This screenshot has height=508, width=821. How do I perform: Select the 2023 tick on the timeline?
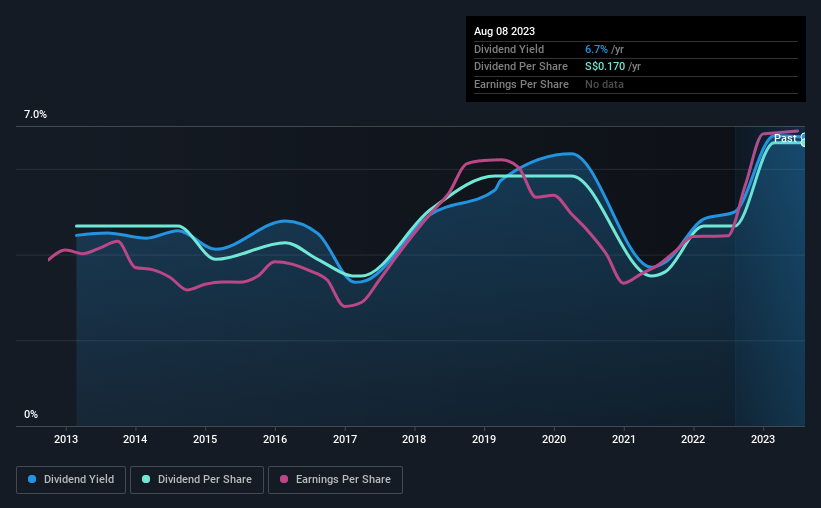763,439
